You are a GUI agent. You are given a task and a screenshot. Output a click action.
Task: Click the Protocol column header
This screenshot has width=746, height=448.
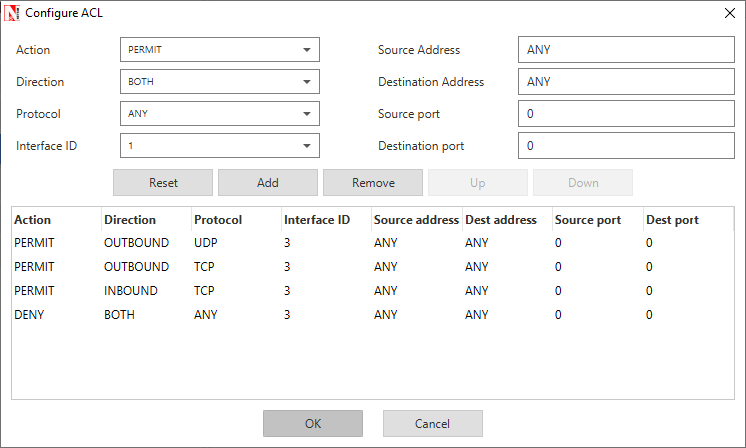pos(218,220)
